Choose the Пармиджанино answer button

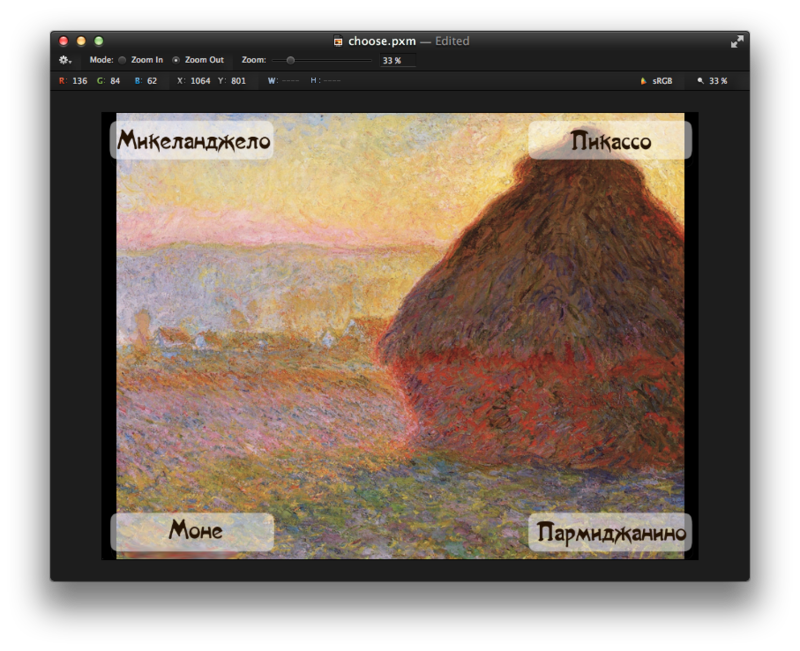(x=610, y=532)
